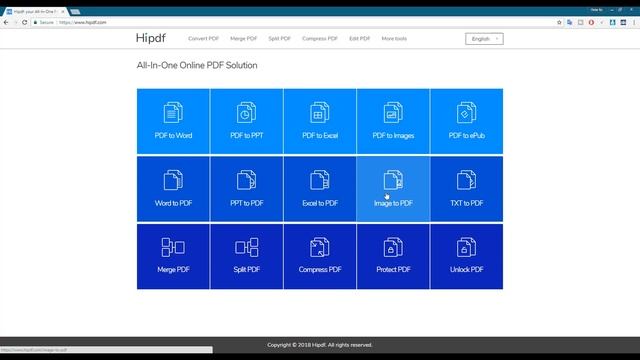Screen dimensions: 640x360
Task: Close the Hipdf browser tab
Action: pos(62,12)
